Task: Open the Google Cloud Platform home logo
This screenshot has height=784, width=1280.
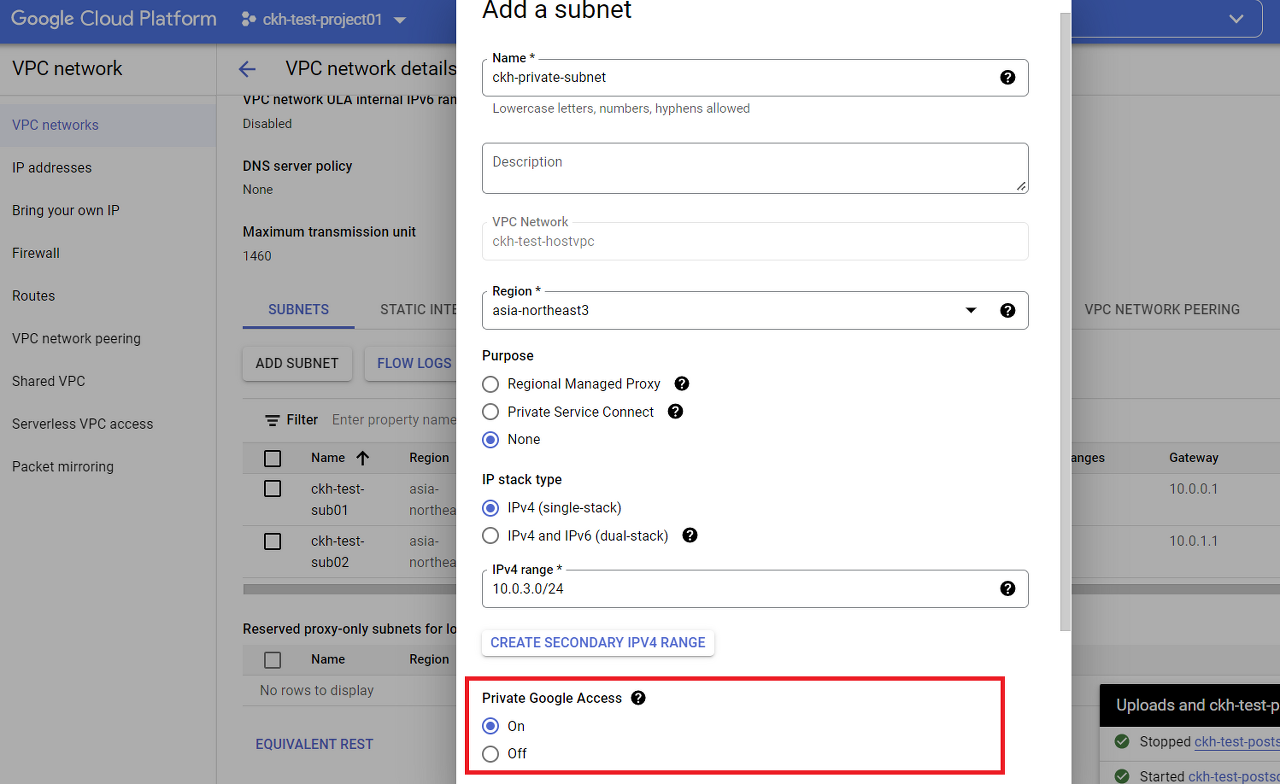Action: (114, 19)
